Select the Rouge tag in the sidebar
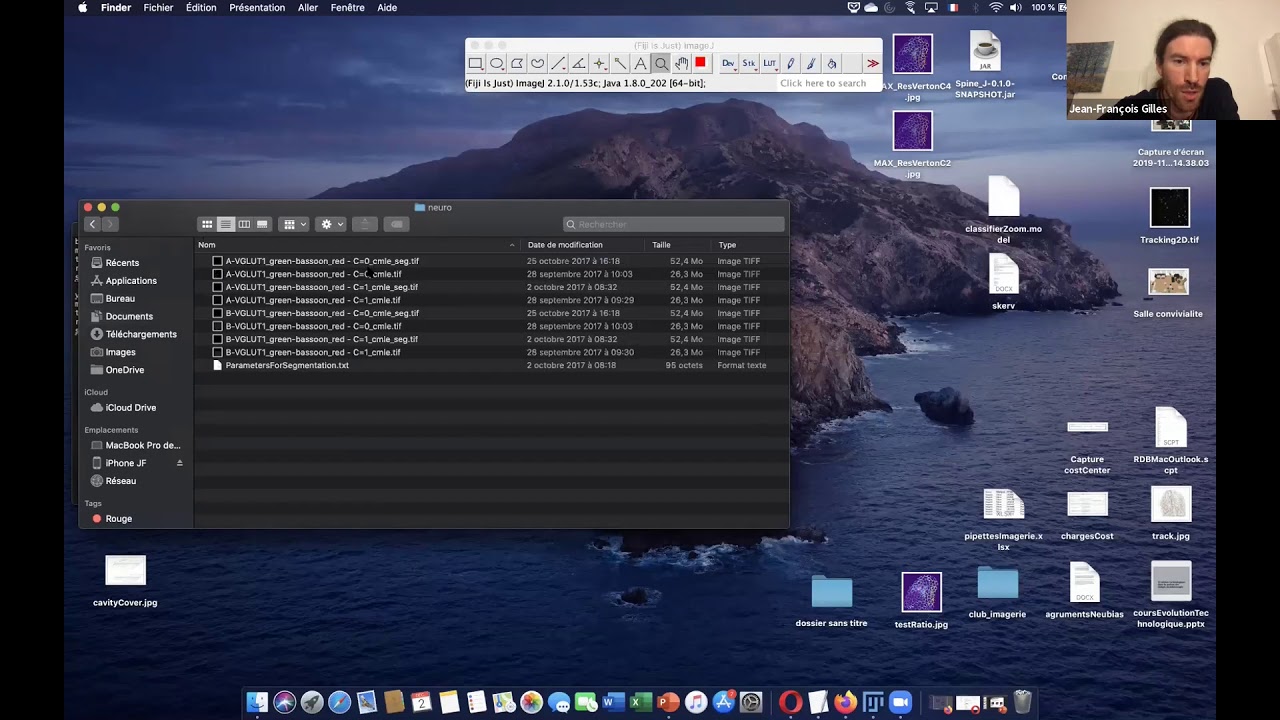Image resolution: width=1280 pixels, height=720 pixels. pos(118,519)
